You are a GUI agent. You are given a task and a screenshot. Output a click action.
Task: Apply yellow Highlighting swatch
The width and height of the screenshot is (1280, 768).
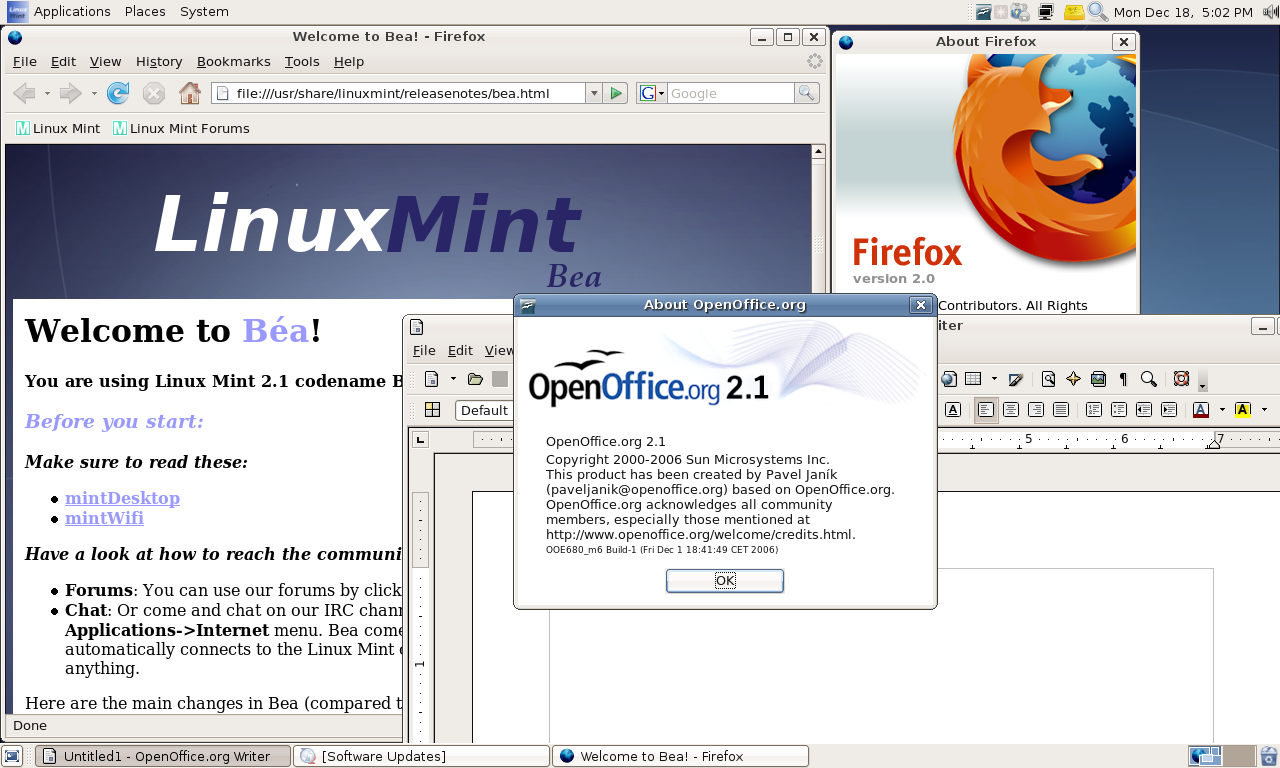tap(1243, 409)
